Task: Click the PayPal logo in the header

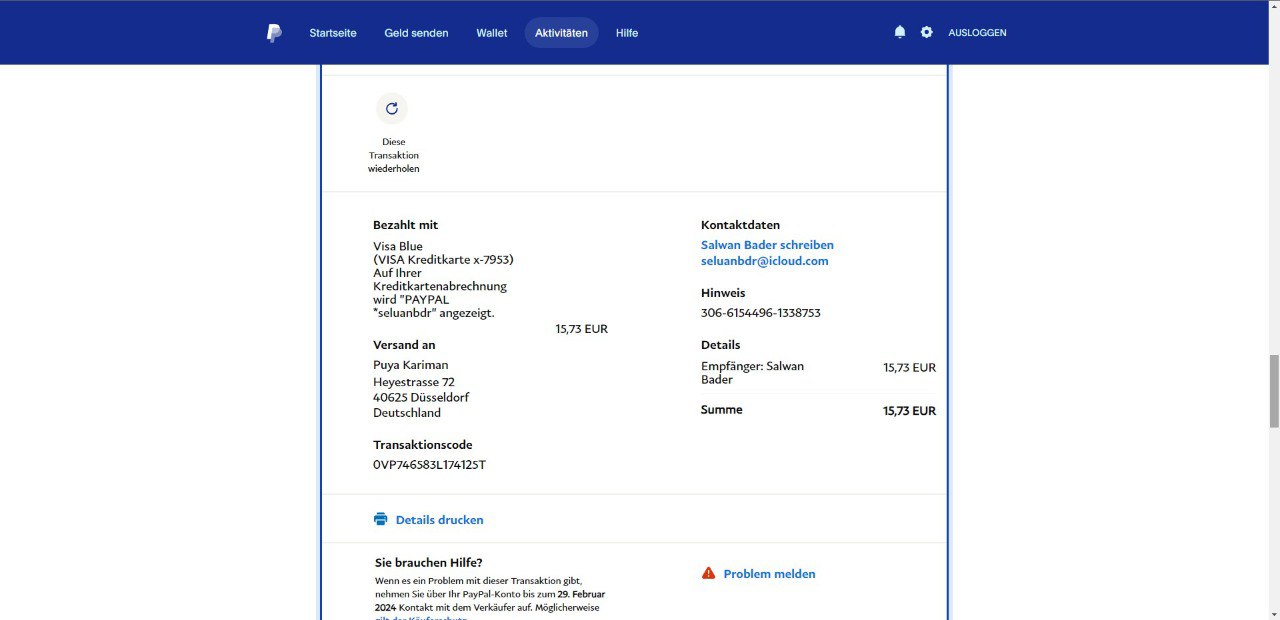Action: coord(274,33)
